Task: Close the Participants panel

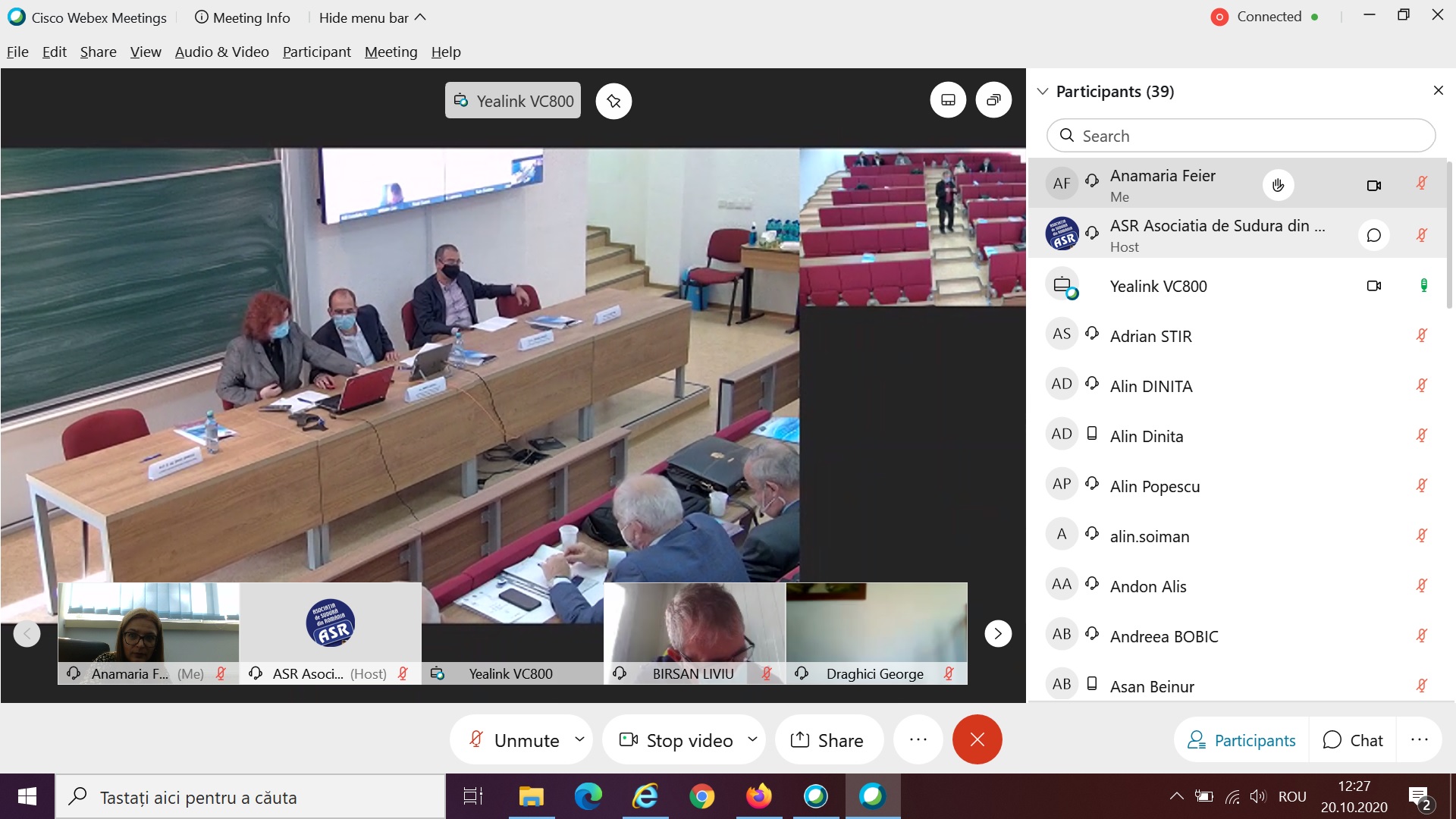Action: (x=1438, y=91)
